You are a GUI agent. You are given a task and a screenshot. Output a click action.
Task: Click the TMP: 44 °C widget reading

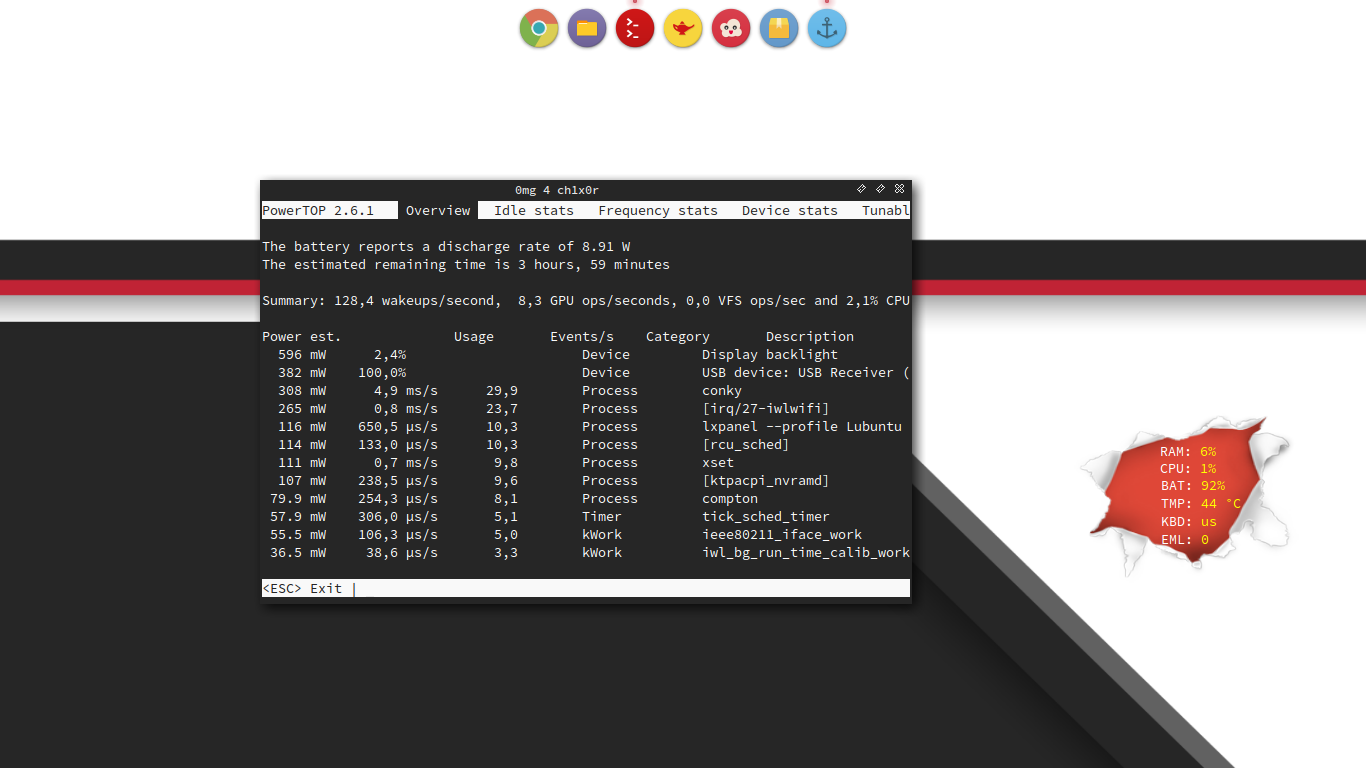click(x=1200, y=503)
